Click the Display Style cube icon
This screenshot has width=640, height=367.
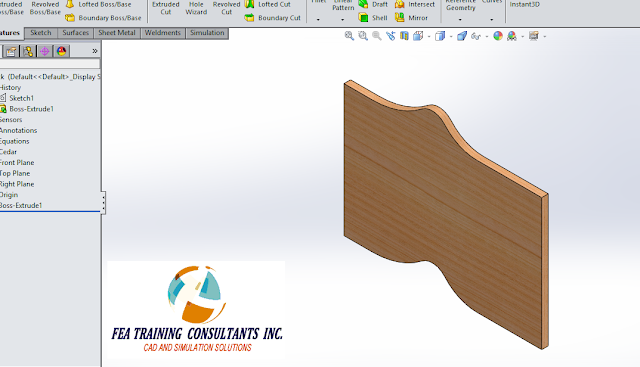coord(440,36)
